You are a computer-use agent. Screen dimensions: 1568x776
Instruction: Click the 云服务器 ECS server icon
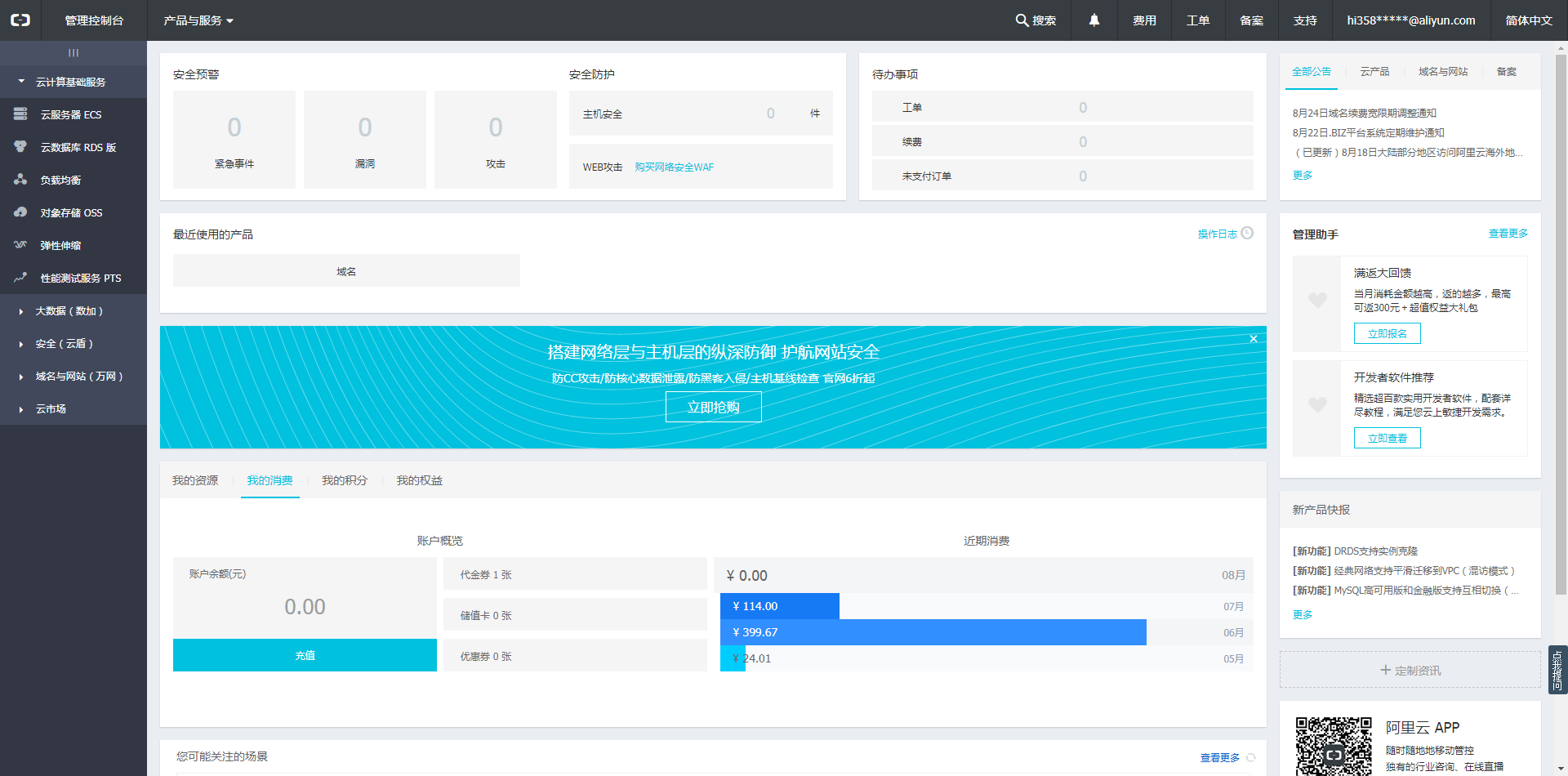click(20, 114)
